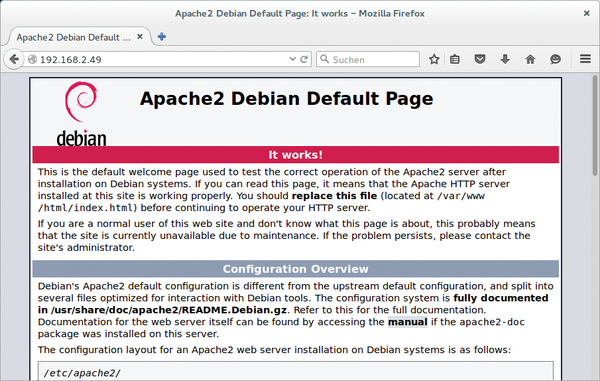Screen dimensions: 600x381
Task: Click the "fully documented" bold text
Action: click(501, 298)
